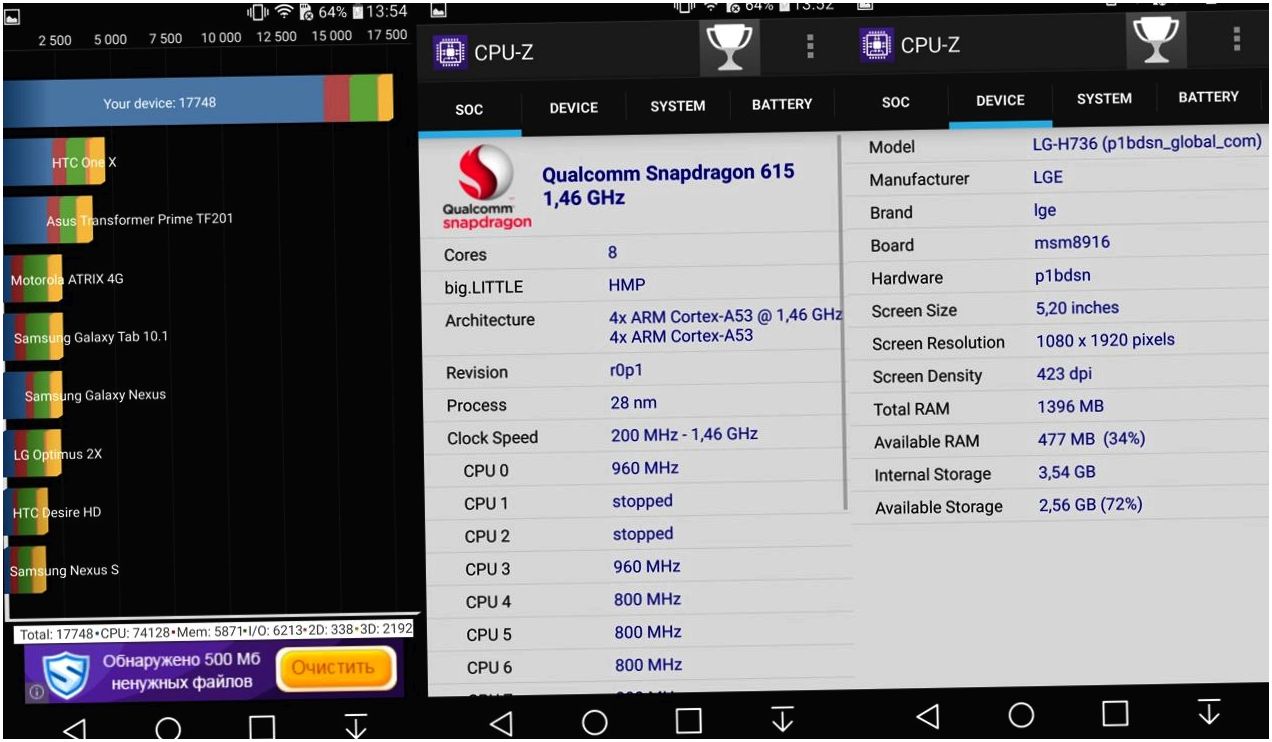The height and width of the screenshot is (742, 1272).
Task: Select the SOC tab above the Snapdragon 615 info
Action: point(469,110)
